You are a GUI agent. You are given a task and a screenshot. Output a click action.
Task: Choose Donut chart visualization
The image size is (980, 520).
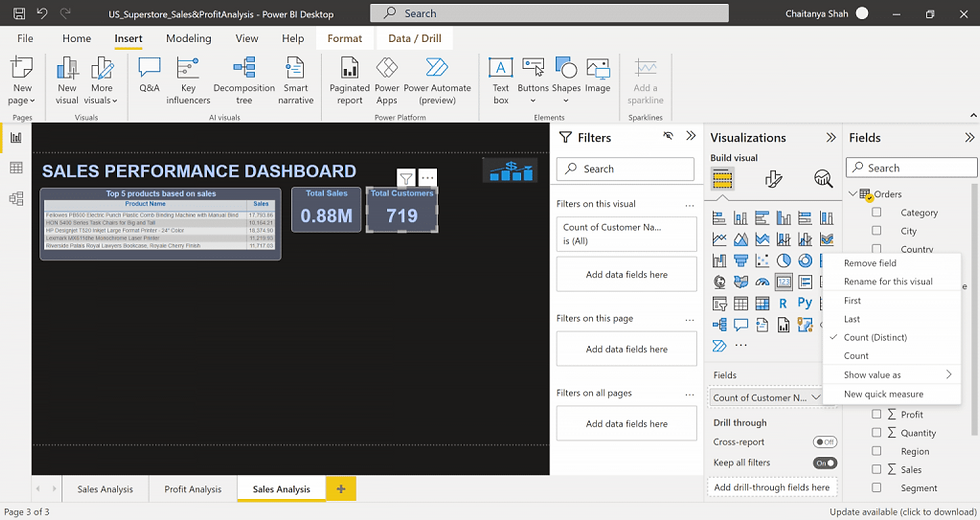point(805,260)
